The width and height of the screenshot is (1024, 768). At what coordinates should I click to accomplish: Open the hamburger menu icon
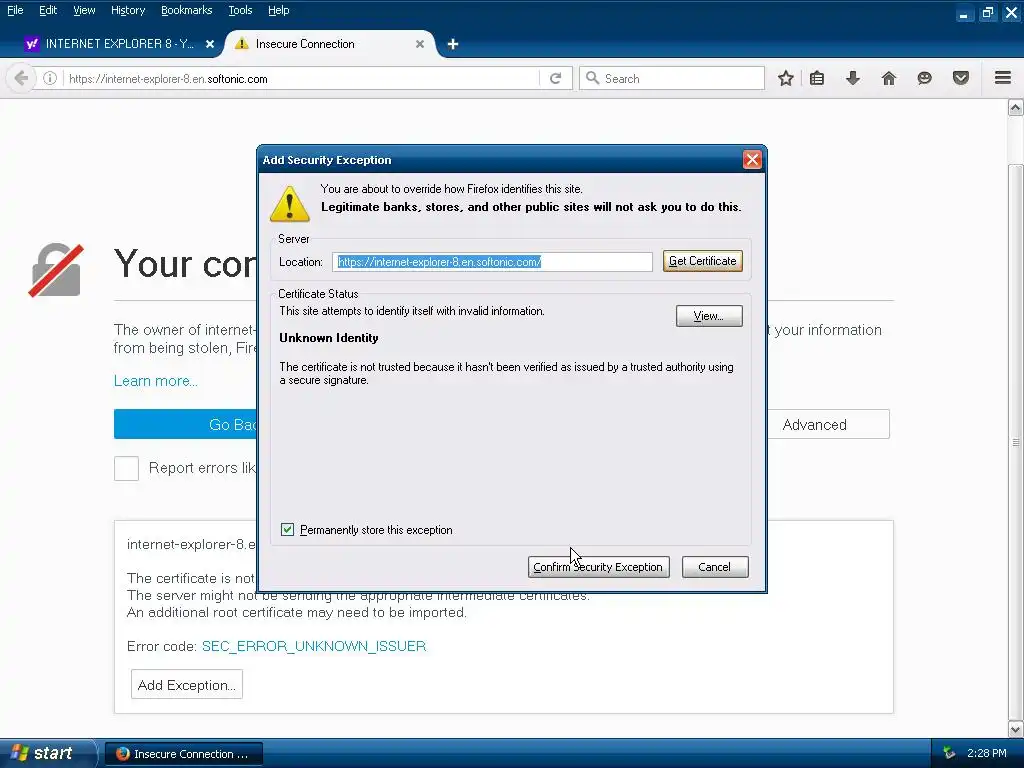(1003, 78)
